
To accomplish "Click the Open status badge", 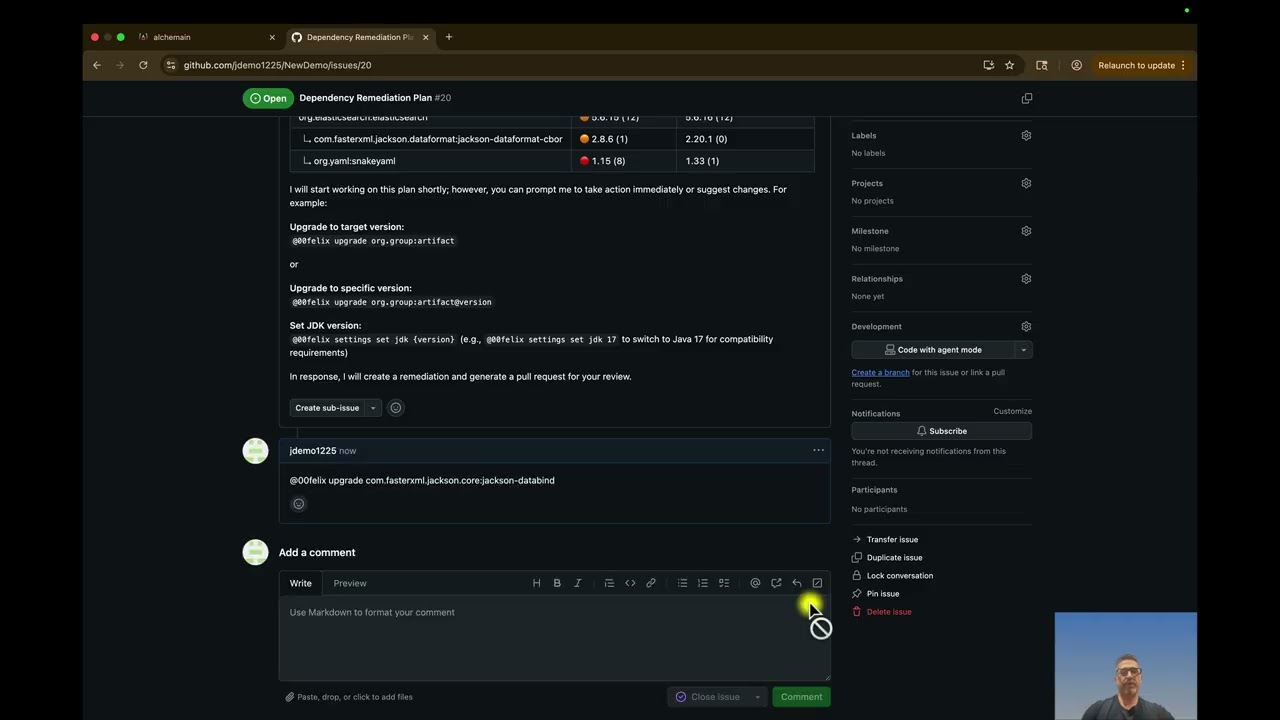I will pos(268,98).
